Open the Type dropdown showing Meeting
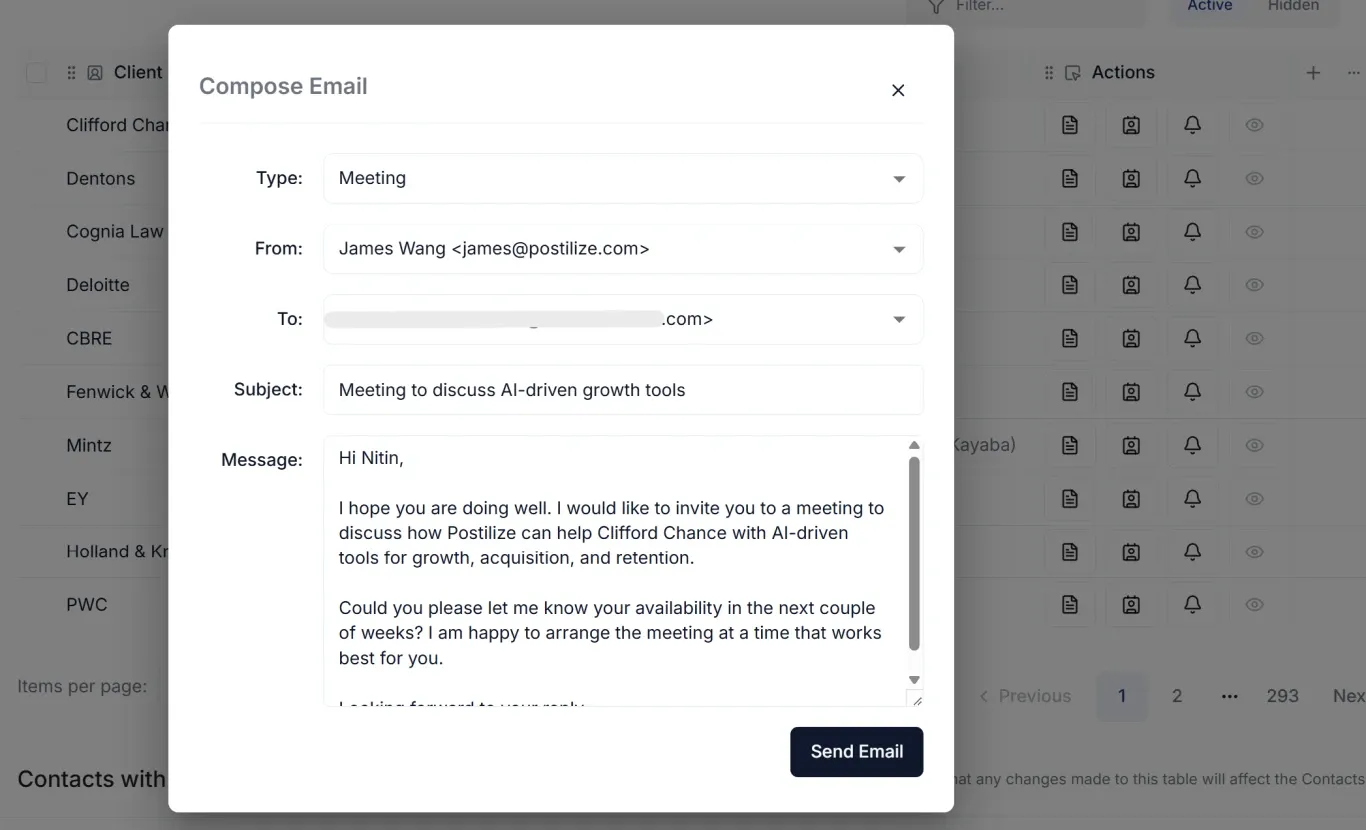 click(622, 178)
